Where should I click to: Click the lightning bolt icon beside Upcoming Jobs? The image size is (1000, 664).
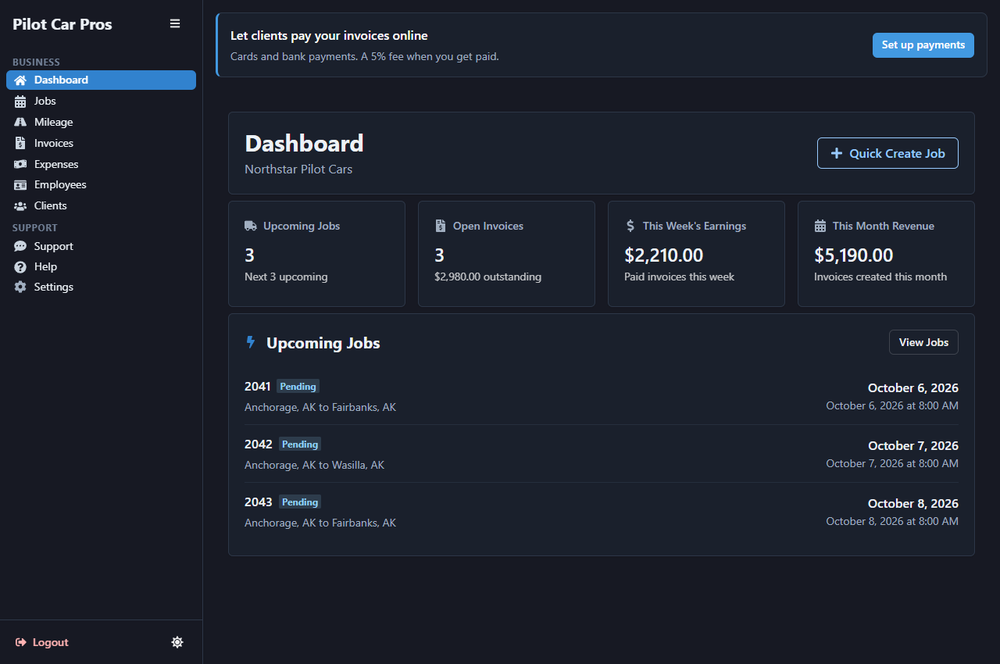(x=251, y=343)
